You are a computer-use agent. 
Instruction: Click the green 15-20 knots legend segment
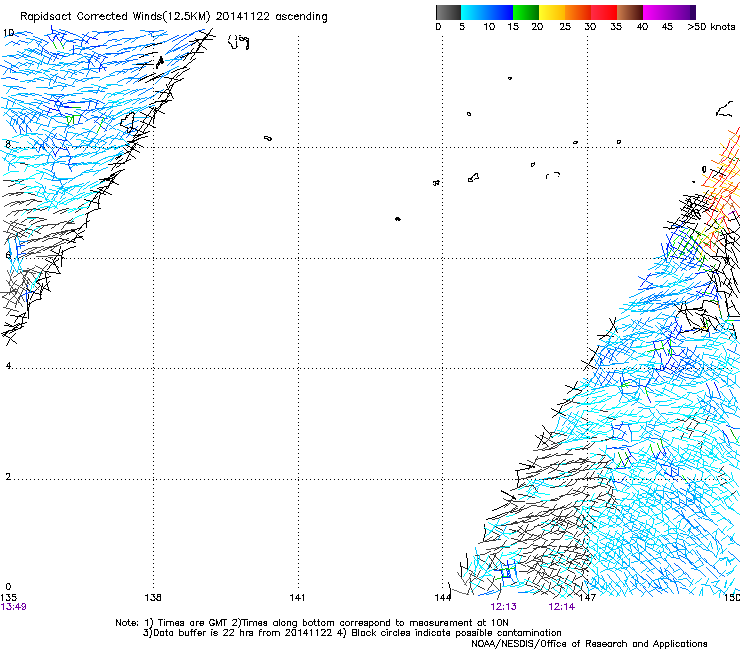point(526,12)
